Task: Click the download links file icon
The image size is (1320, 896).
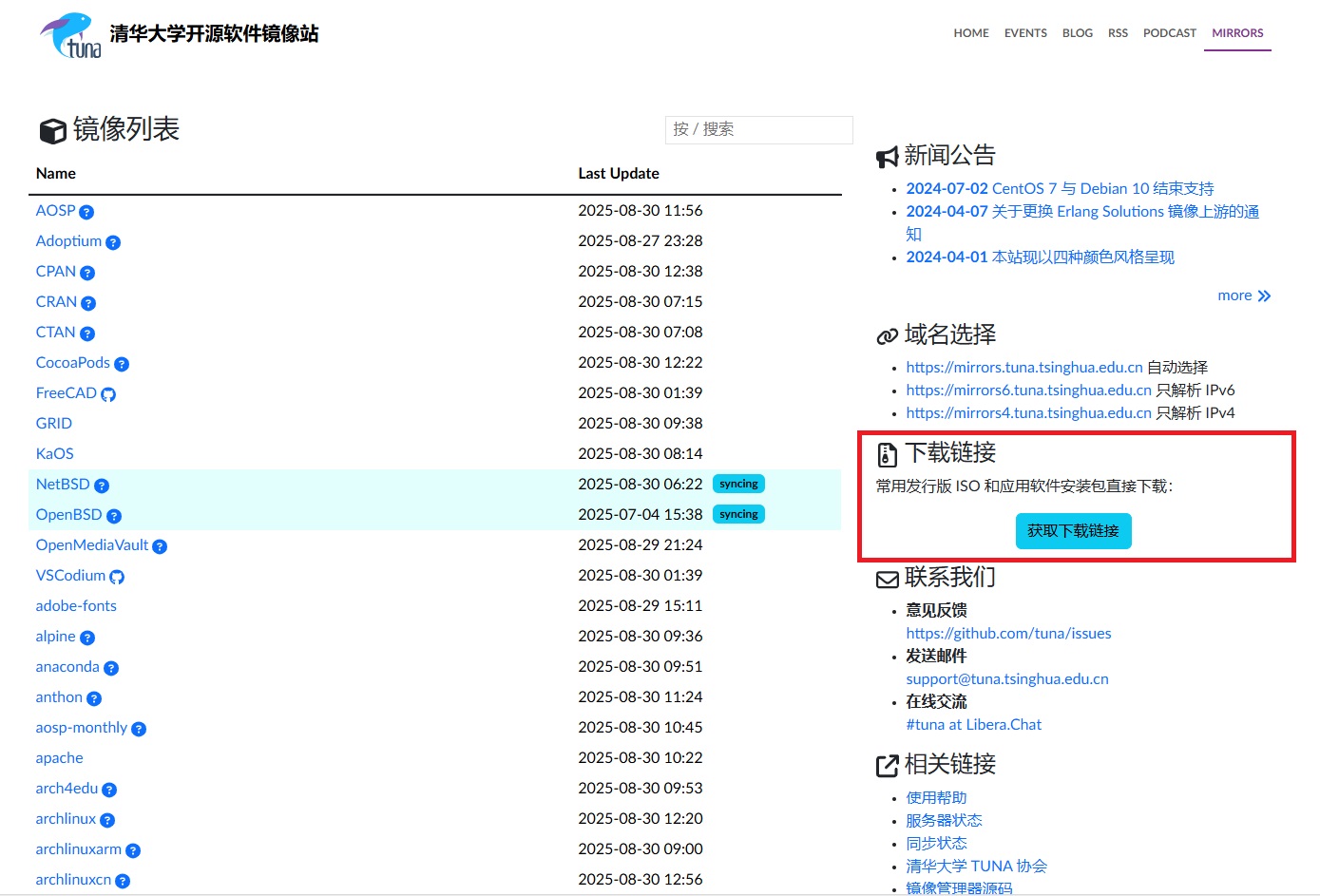Action: (888, 455)
